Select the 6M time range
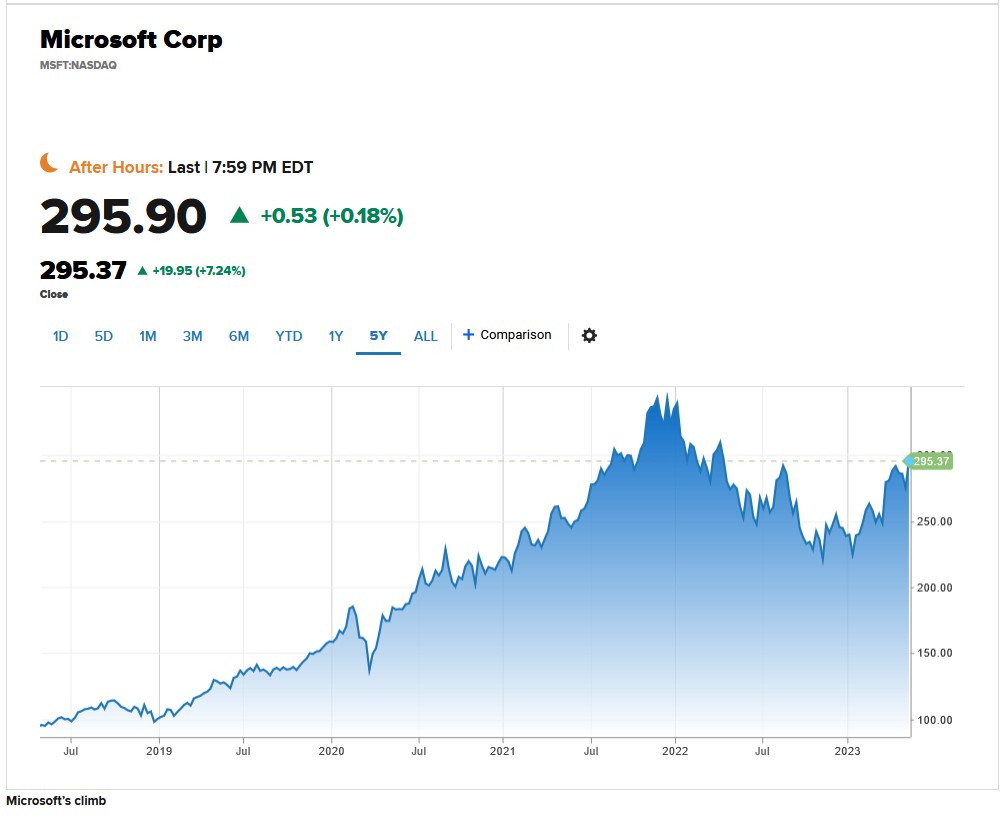The height and width of the screenshot is (815, 1006). (239, 336)
